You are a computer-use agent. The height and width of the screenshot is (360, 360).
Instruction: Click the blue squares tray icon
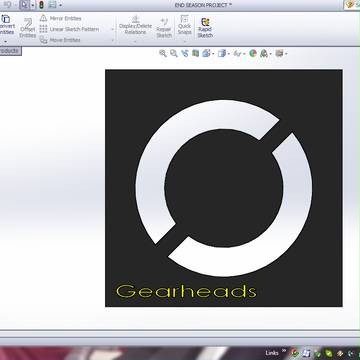(307, 353)
